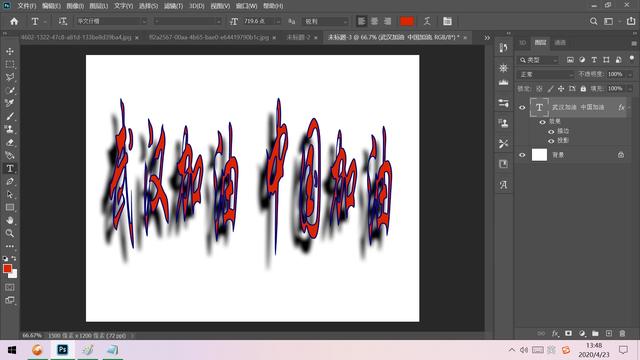Open the layer filter 类型 dropdown
The height and width of the screenshot is (360, 640).
538,60
